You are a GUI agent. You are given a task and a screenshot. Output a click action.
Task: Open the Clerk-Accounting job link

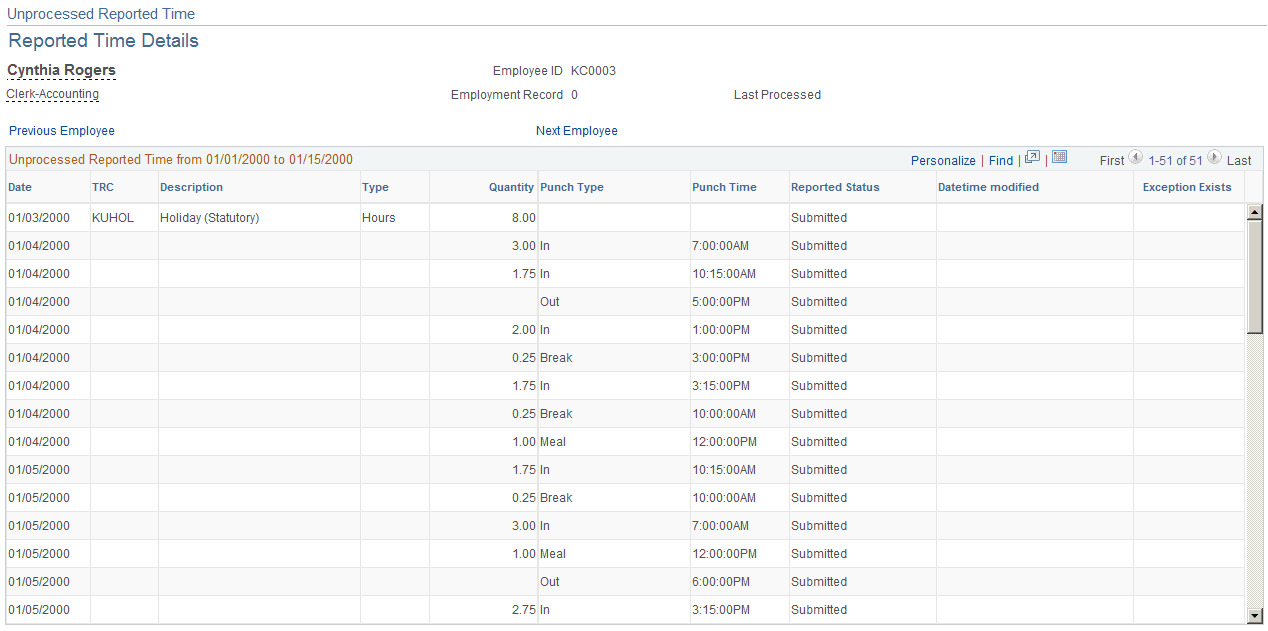click(x=52, y=94)
